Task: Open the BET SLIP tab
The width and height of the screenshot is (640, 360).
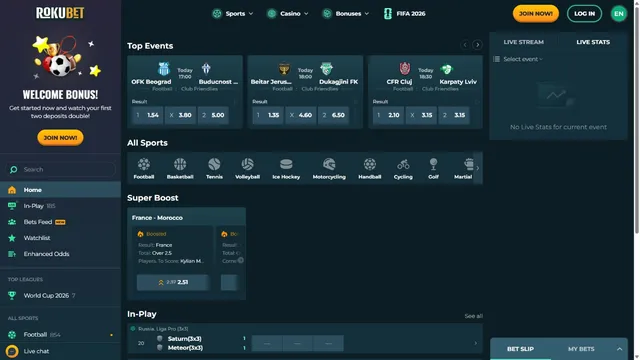Action: click(520, 349)
